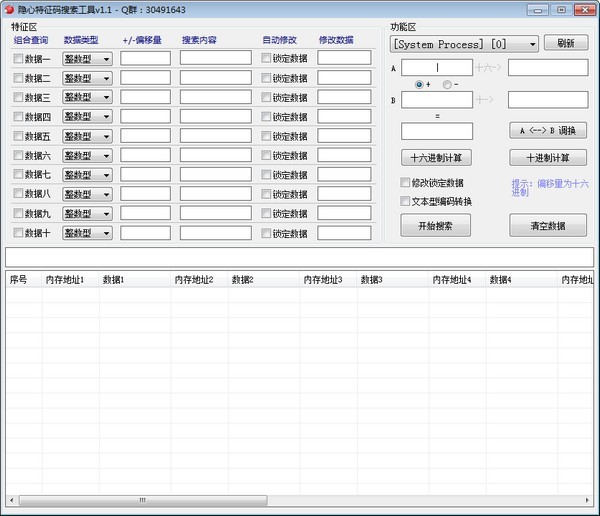This screenshot has width=600, height=516.
Task: Open data type dropdown for 数据四
Action: click(x=87, y=116)
